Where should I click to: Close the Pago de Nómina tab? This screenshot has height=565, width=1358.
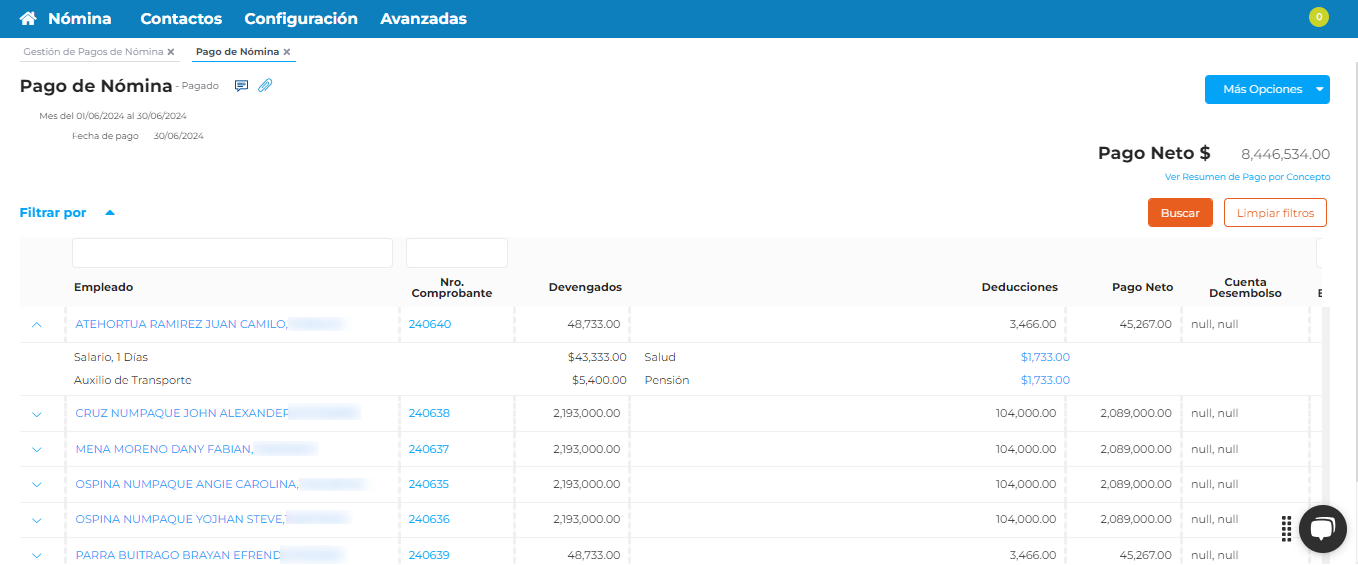click(x=287, y=52)
